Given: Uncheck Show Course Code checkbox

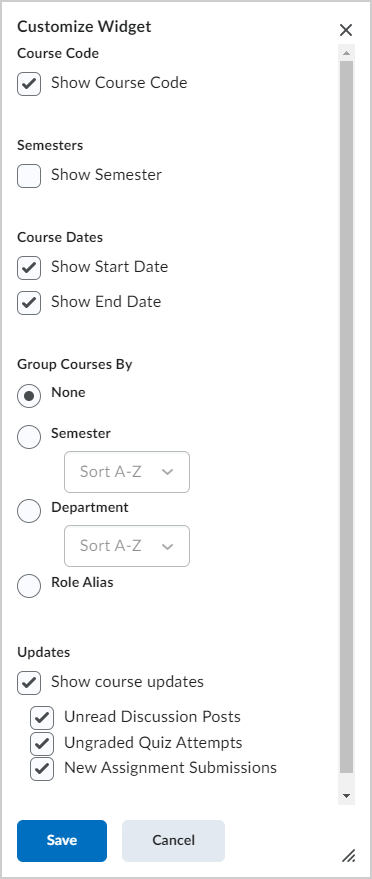Looking at the screenshot, I should tap(29, 84).
